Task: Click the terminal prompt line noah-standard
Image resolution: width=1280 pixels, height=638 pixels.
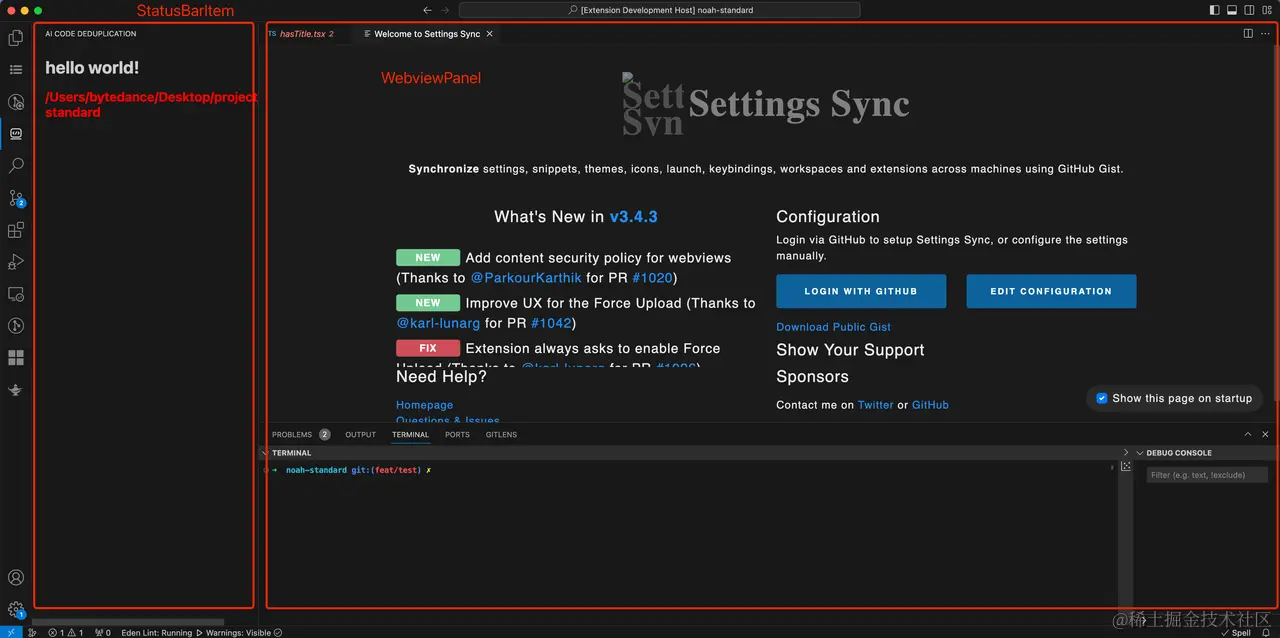Action: tap(351, 470)
